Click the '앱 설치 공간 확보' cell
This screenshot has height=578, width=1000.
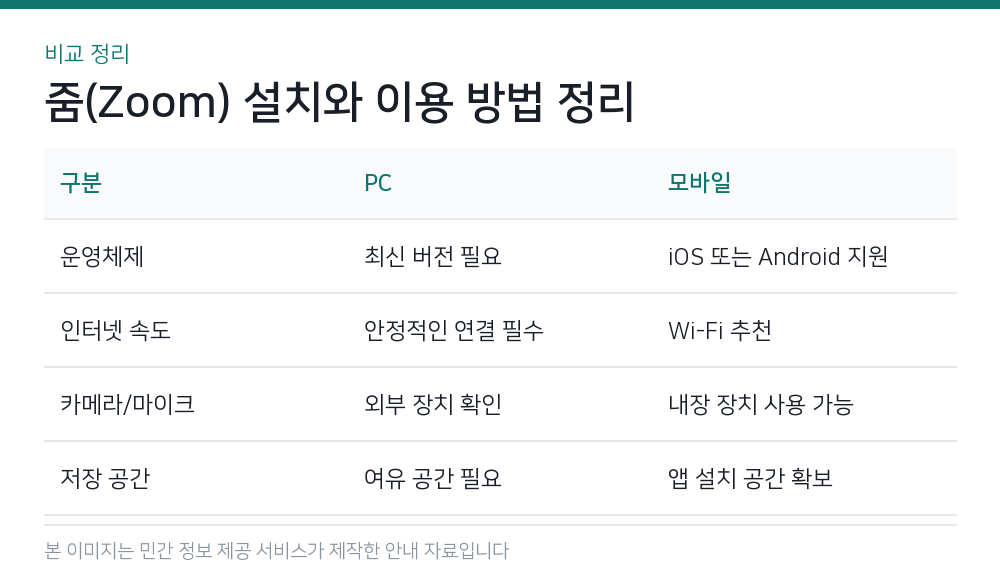coord(750,478)
